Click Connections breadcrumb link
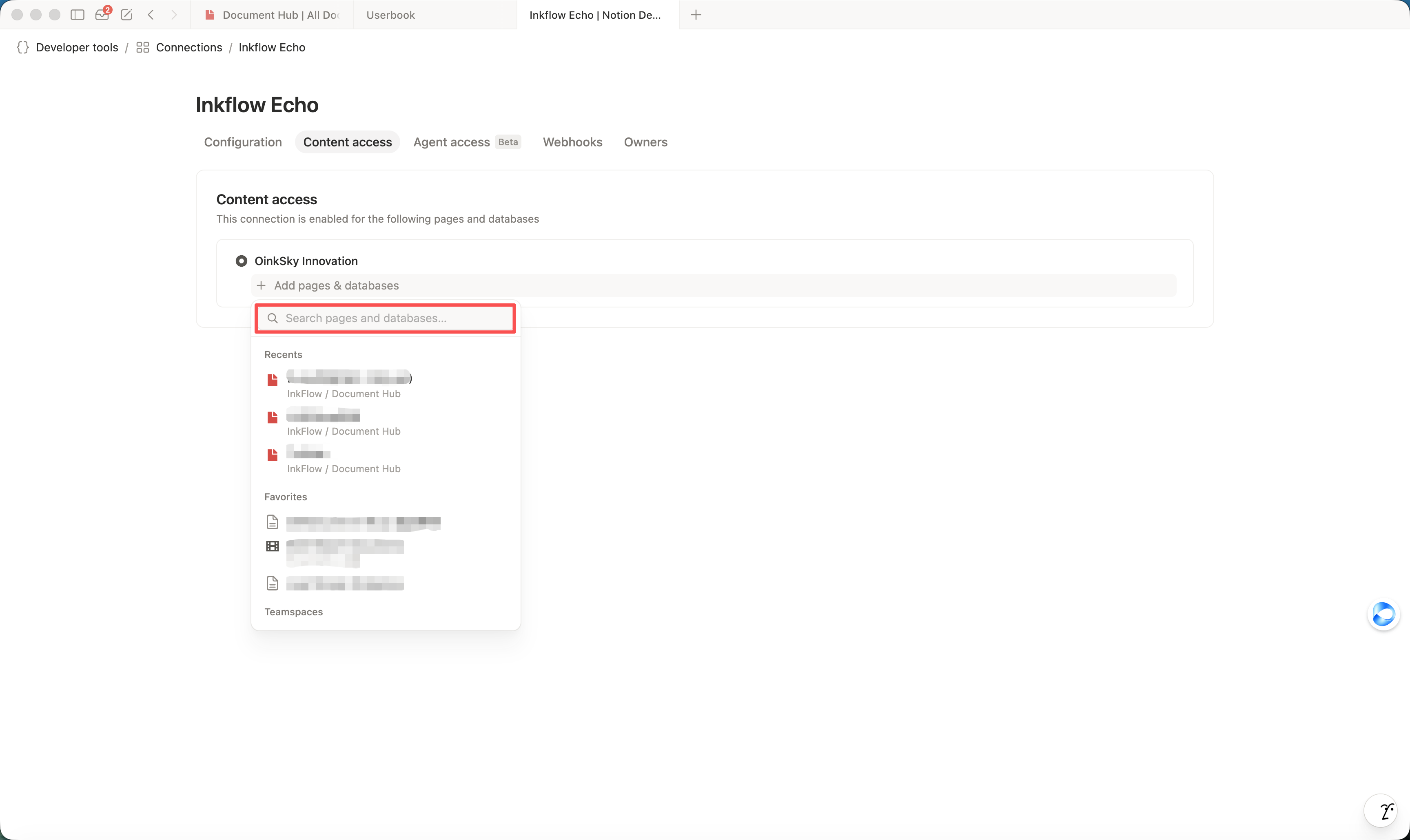Image resolution: width=1410 pixels, height=840 pixels. tap(188, 47)
